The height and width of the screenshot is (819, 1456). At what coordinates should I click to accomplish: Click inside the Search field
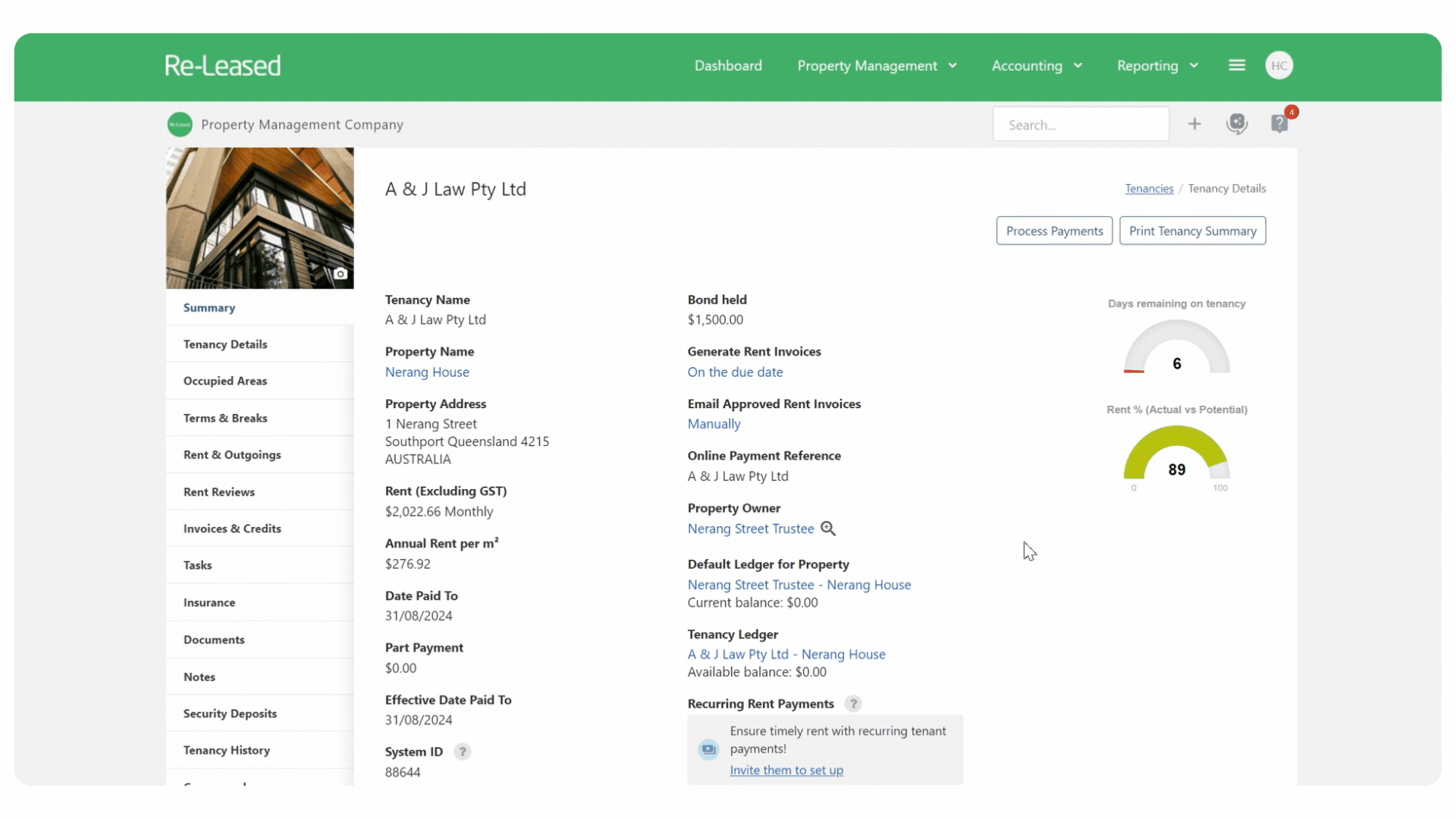click(x=1081, y=124)
